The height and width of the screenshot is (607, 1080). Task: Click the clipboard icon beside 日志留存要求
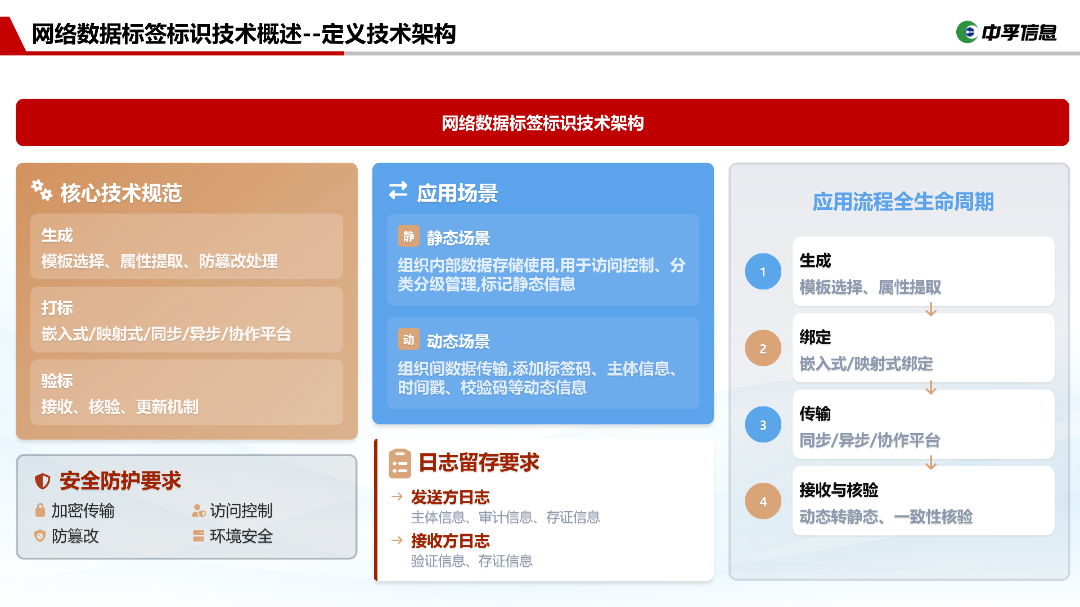click(400, 463)
